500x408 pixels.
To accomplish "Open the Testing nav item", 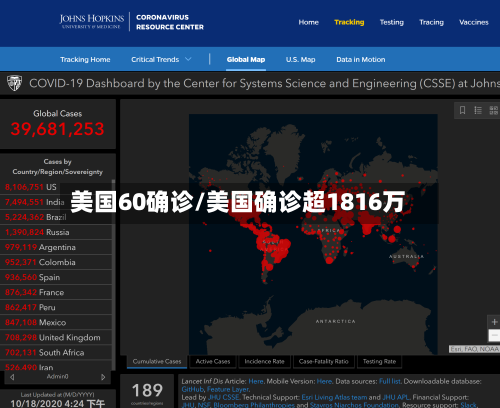I will 392,22.
